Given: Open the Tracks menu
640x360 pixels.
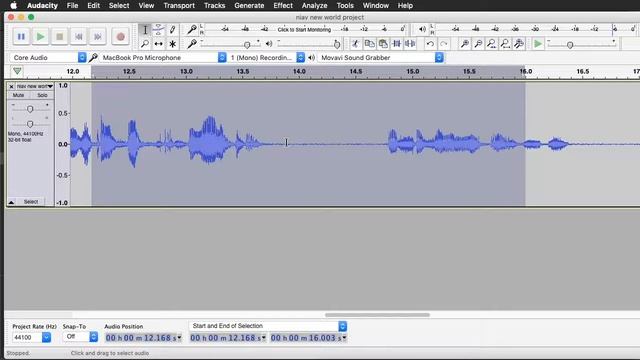Looking at the screenshot, I should point(214,6).
